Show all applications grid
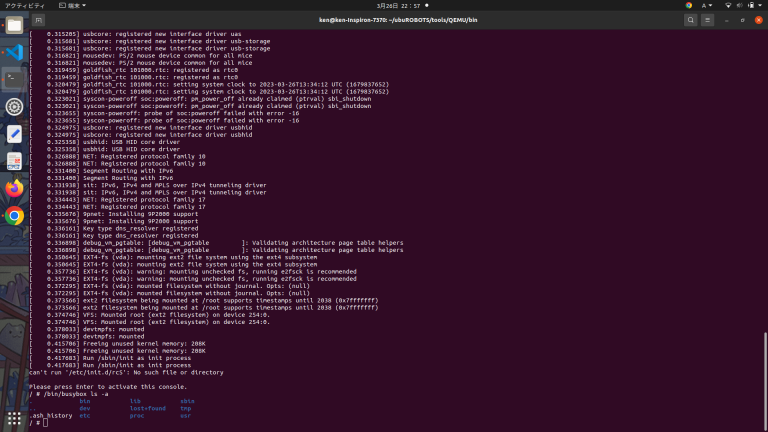Viewport: 768px width, 432px height. click(x=14, y=418)
